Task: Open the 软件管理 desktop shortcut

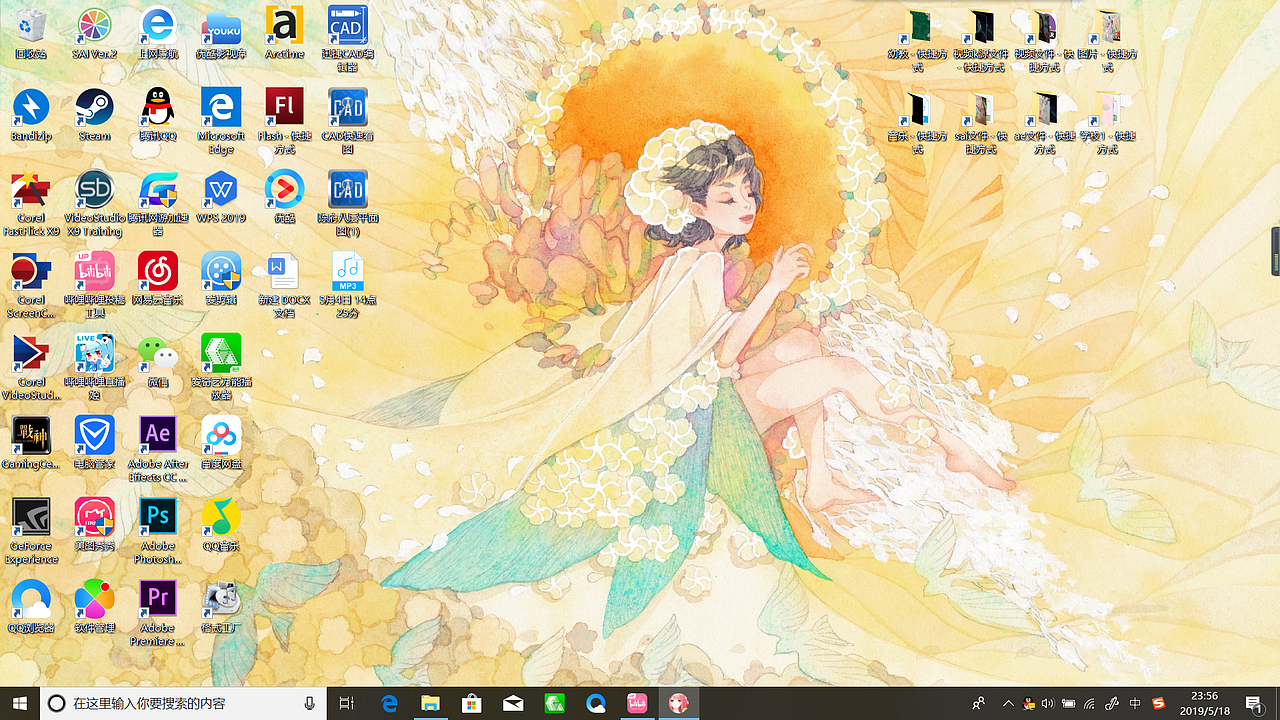Action: pyautogui.click(x=95, y=607)
